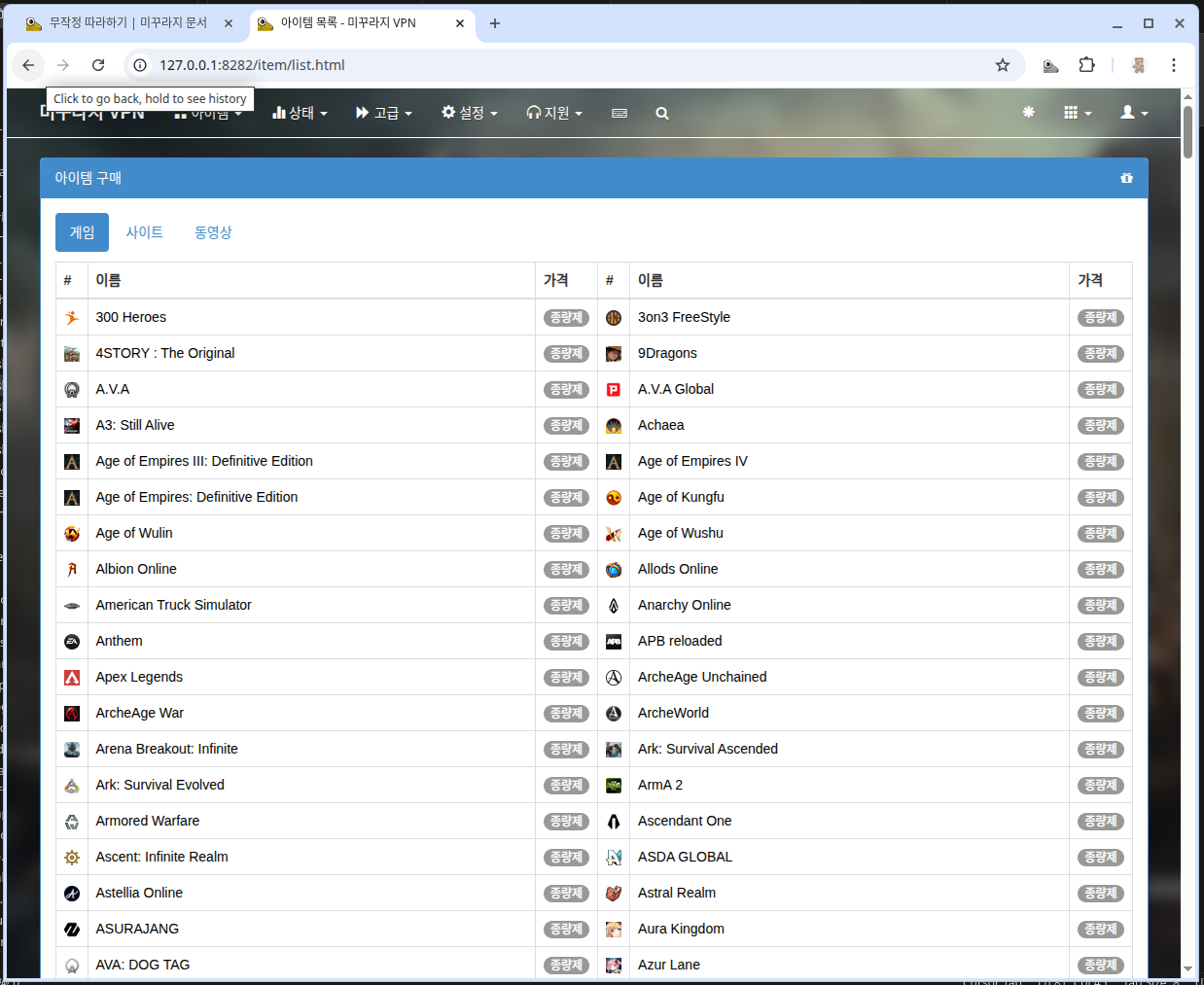
Task: Bookmark this page with star icon
Action: point(1003,65)
